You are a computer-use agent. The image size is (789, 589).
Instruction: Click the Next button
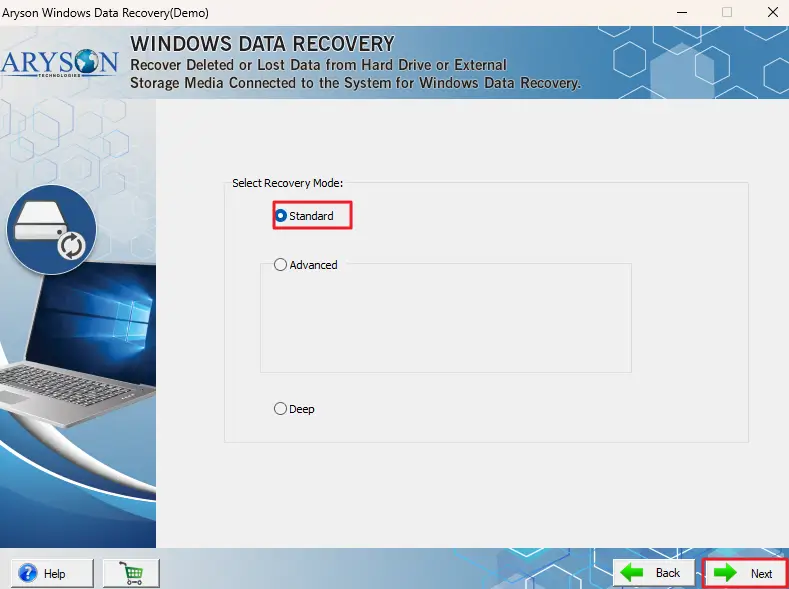point(745,573)
